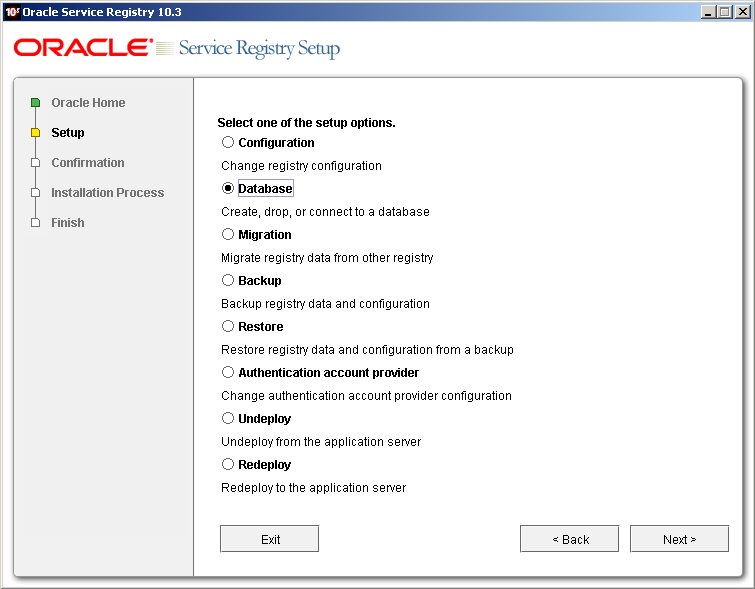Click 'Migrate registry data from other registry' text

pyautogui.click(x=327, y=258)
